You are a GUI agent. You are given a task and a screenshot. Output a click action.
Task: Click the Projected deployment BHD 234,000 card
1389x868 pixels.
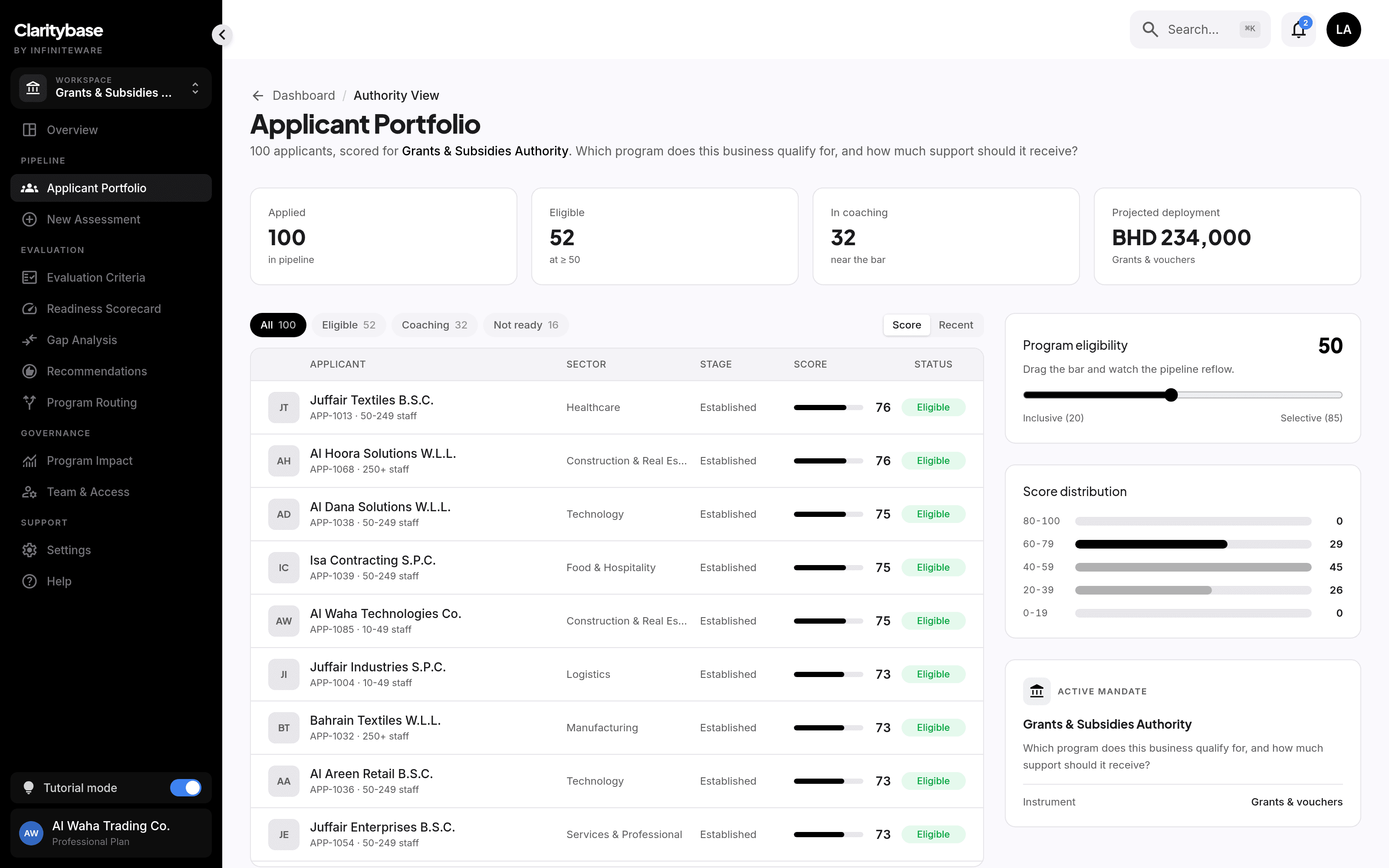1227,236
